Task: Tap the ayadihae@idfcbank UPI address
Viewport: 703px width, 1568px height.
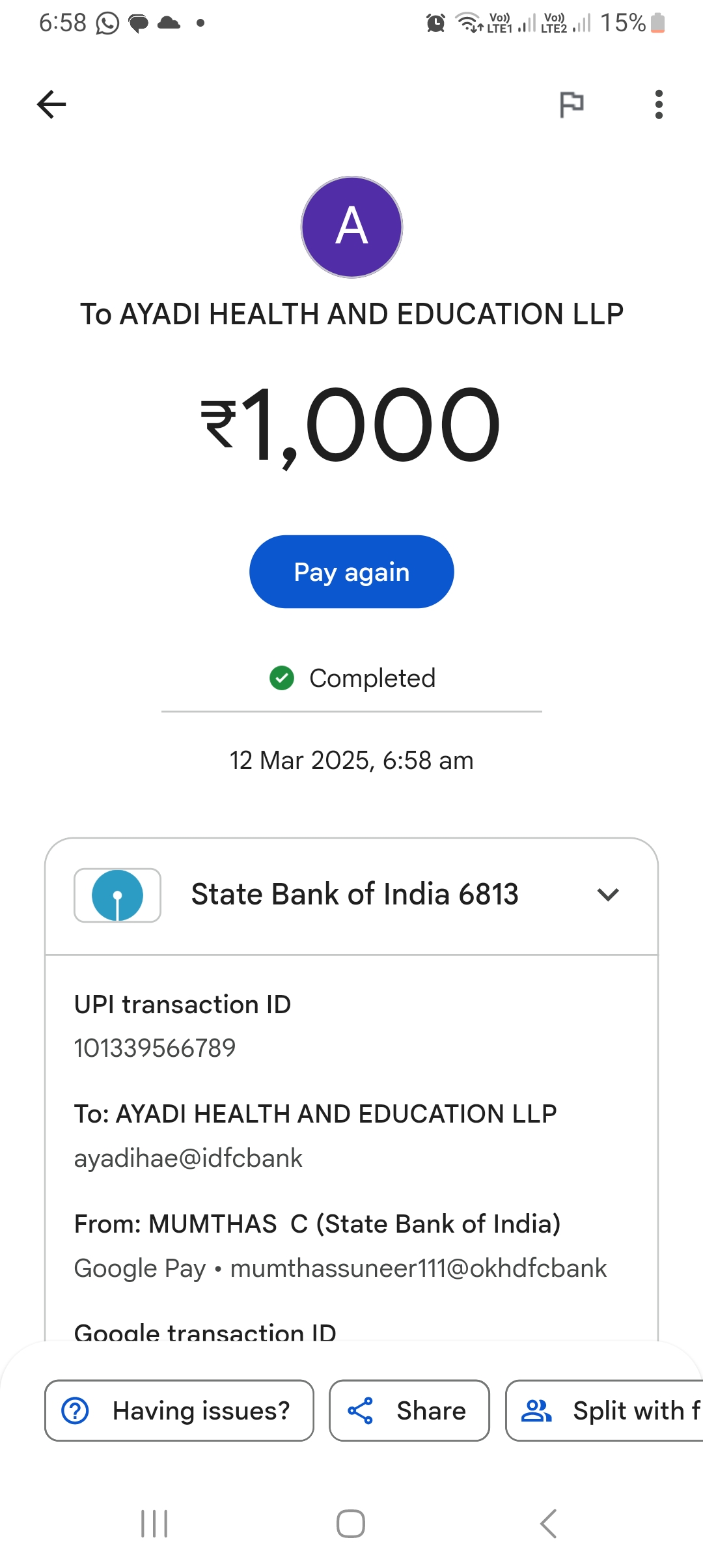Action: click(188, 1158)
